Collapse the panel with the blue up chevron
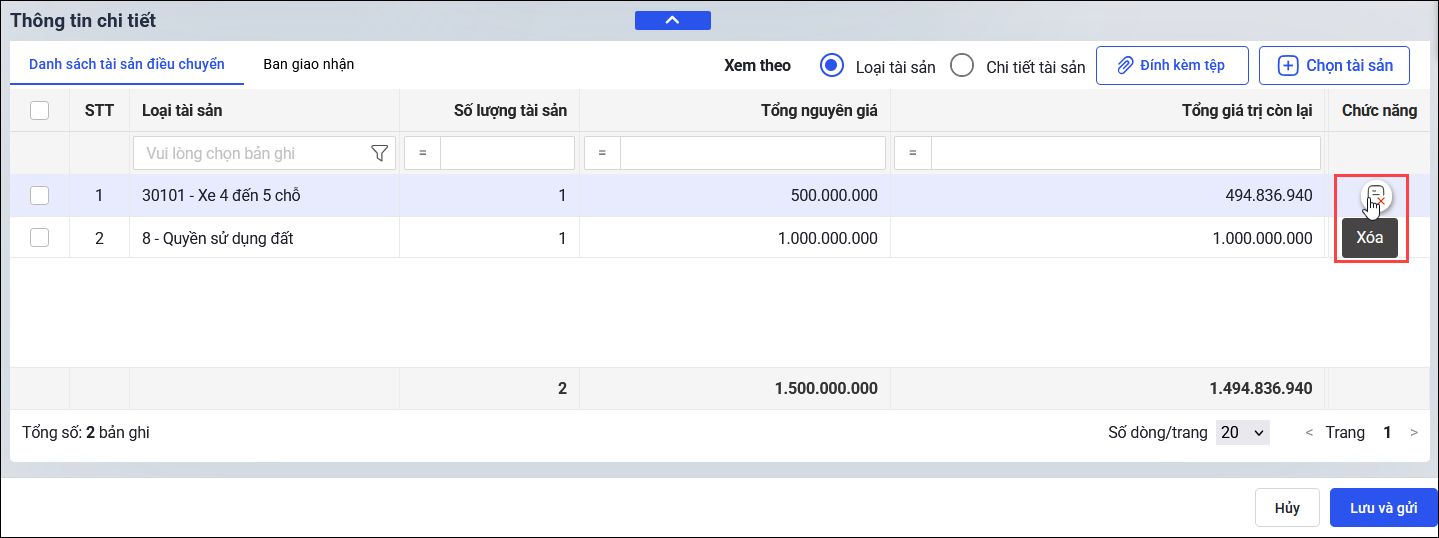 [x=672, y=20]
